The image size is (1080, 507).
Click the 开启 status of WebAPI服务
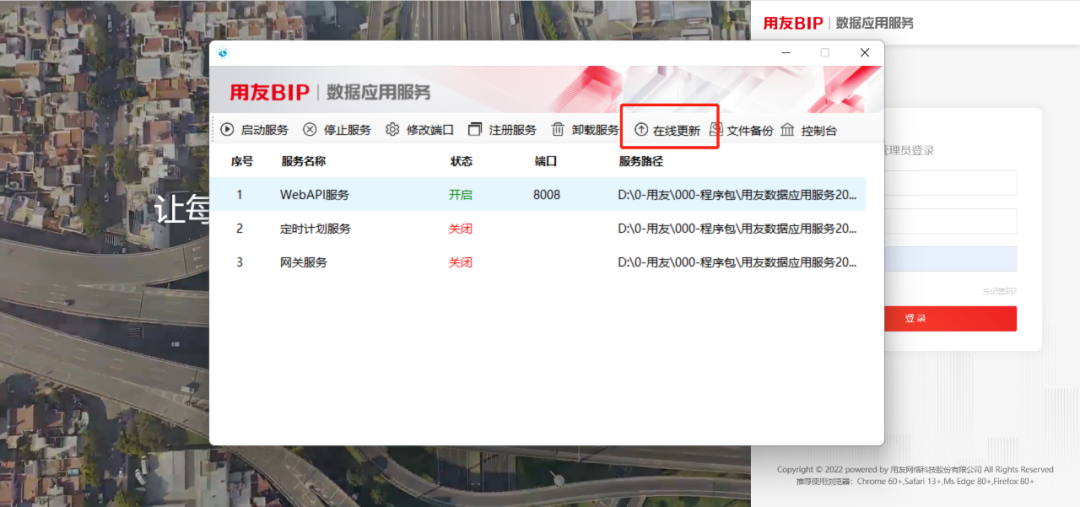point(460,194)
